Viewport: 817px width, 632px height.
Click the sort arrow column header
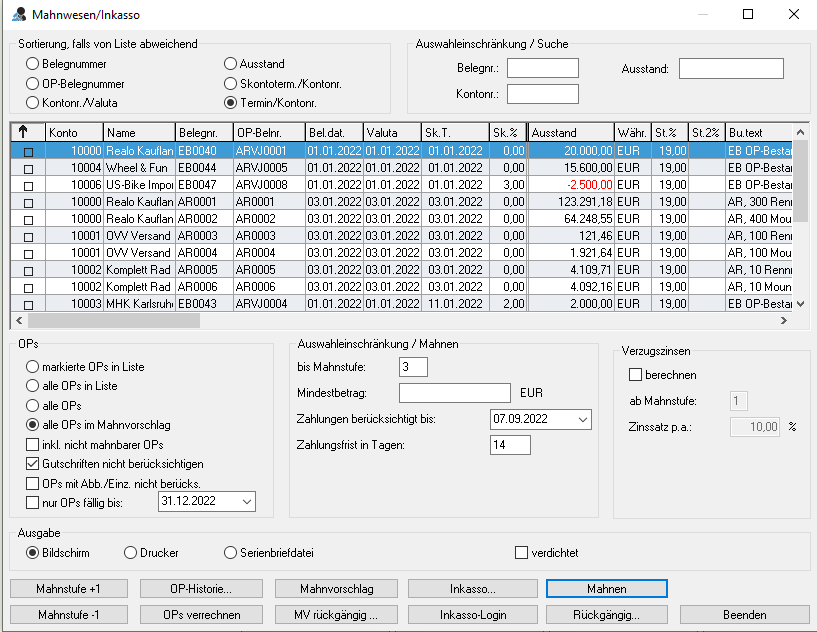[28, 132]
